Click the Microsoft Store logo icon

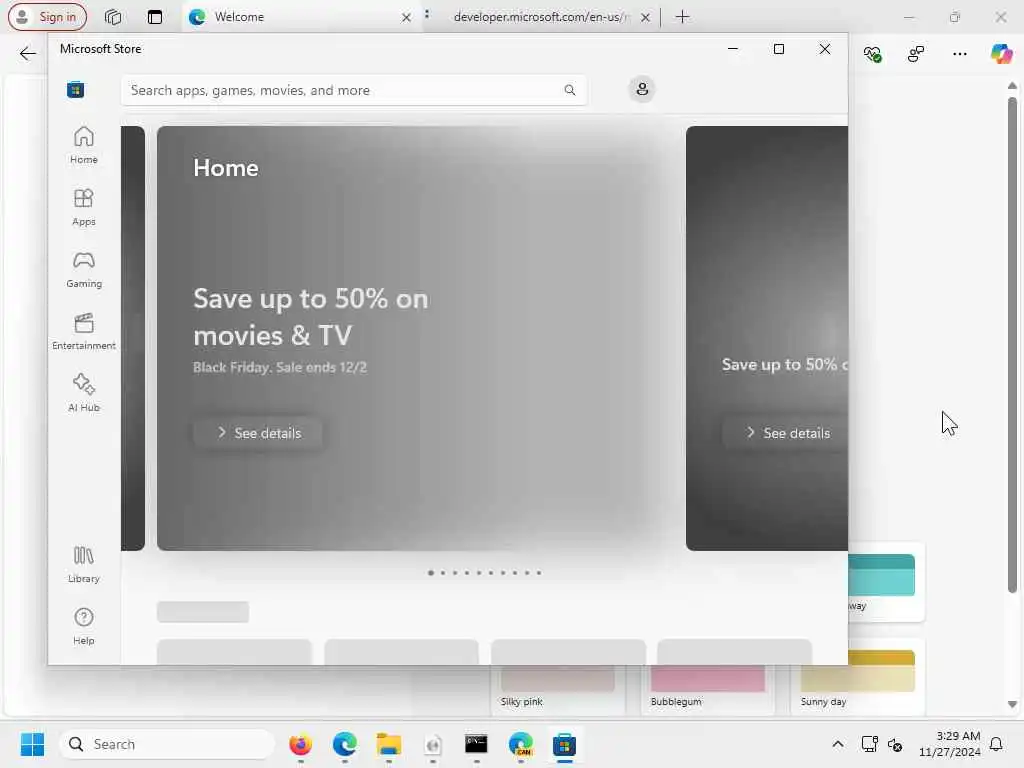click(x=76, y=89)
